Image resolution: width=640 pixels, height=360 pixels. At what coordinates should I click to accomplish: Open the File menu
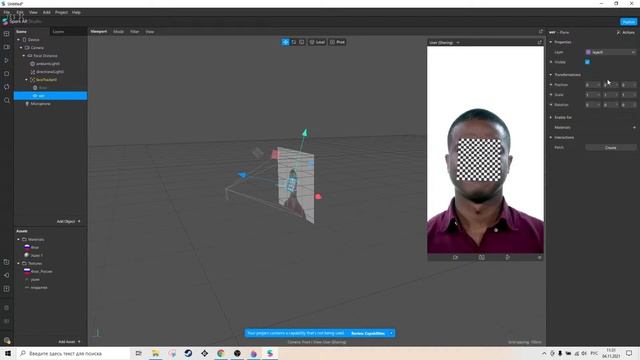tap(7, 12)
